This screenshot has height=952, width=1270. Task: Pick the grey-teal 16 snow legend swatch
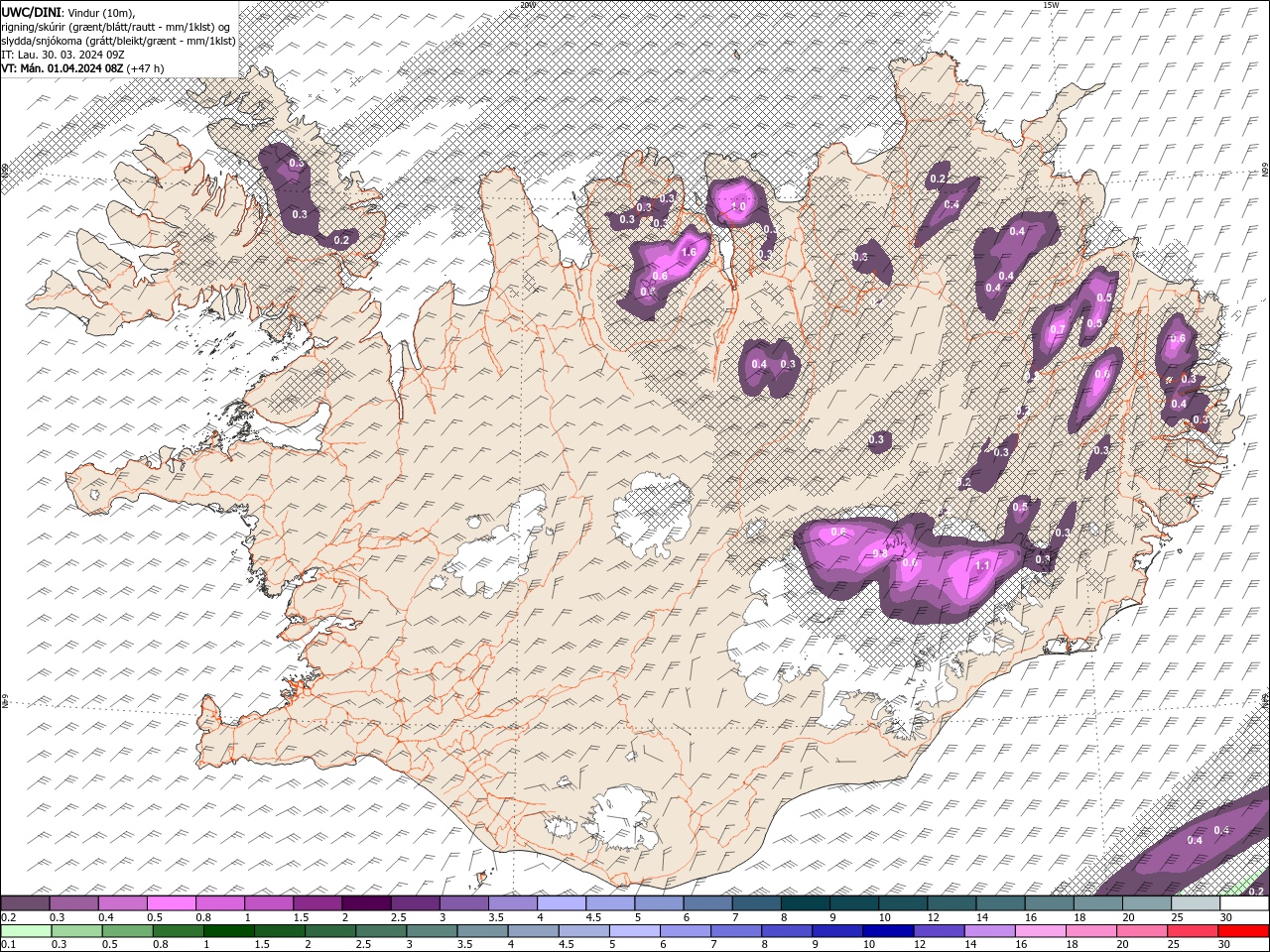click(x=1050, y=903)
